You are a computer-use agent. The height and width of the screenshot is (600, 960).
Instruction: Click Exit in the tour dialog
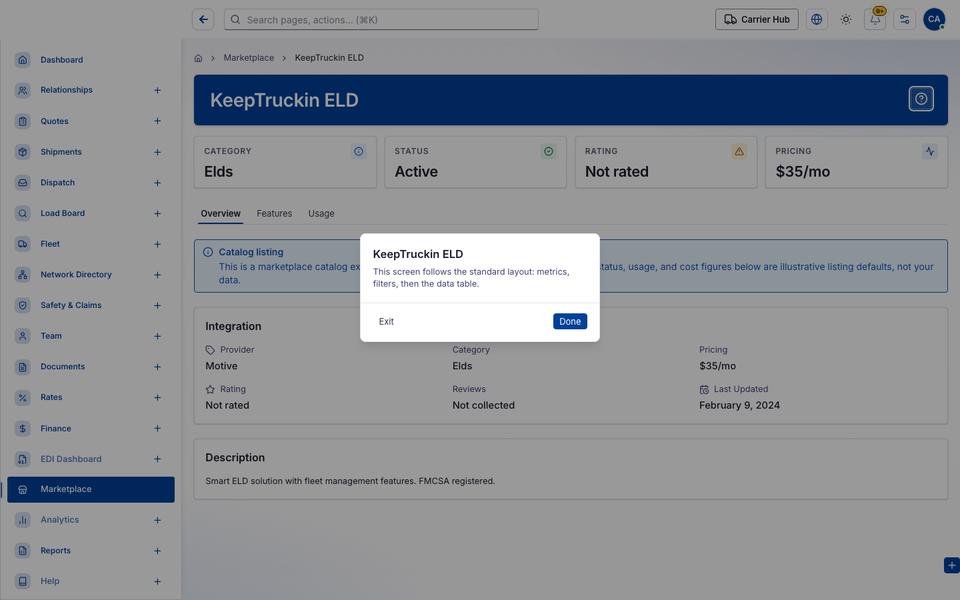tap(386, 321)
